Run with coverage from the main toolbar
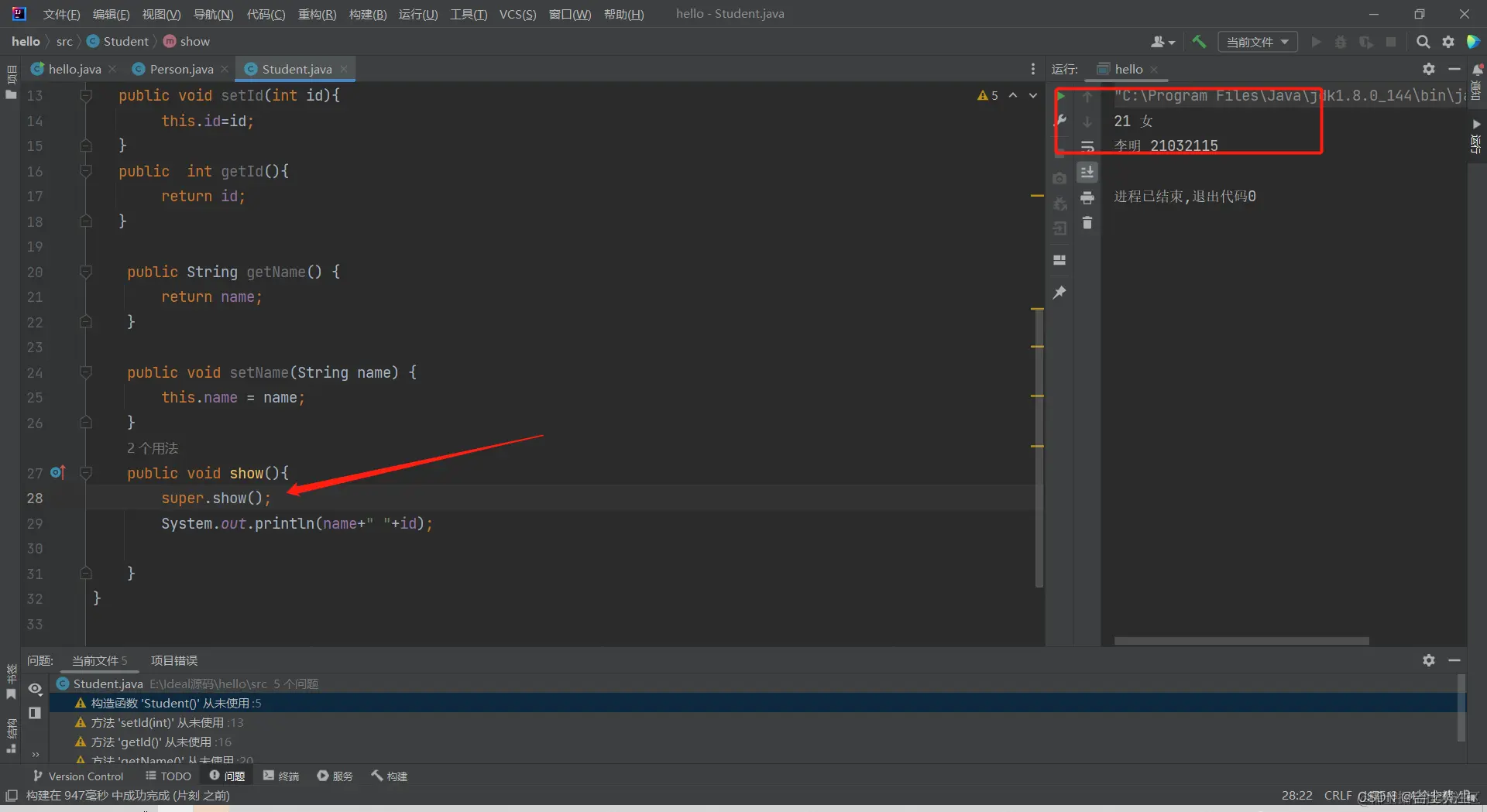The width and height of the screenshot is (1487, 812). coord(1366,42)
